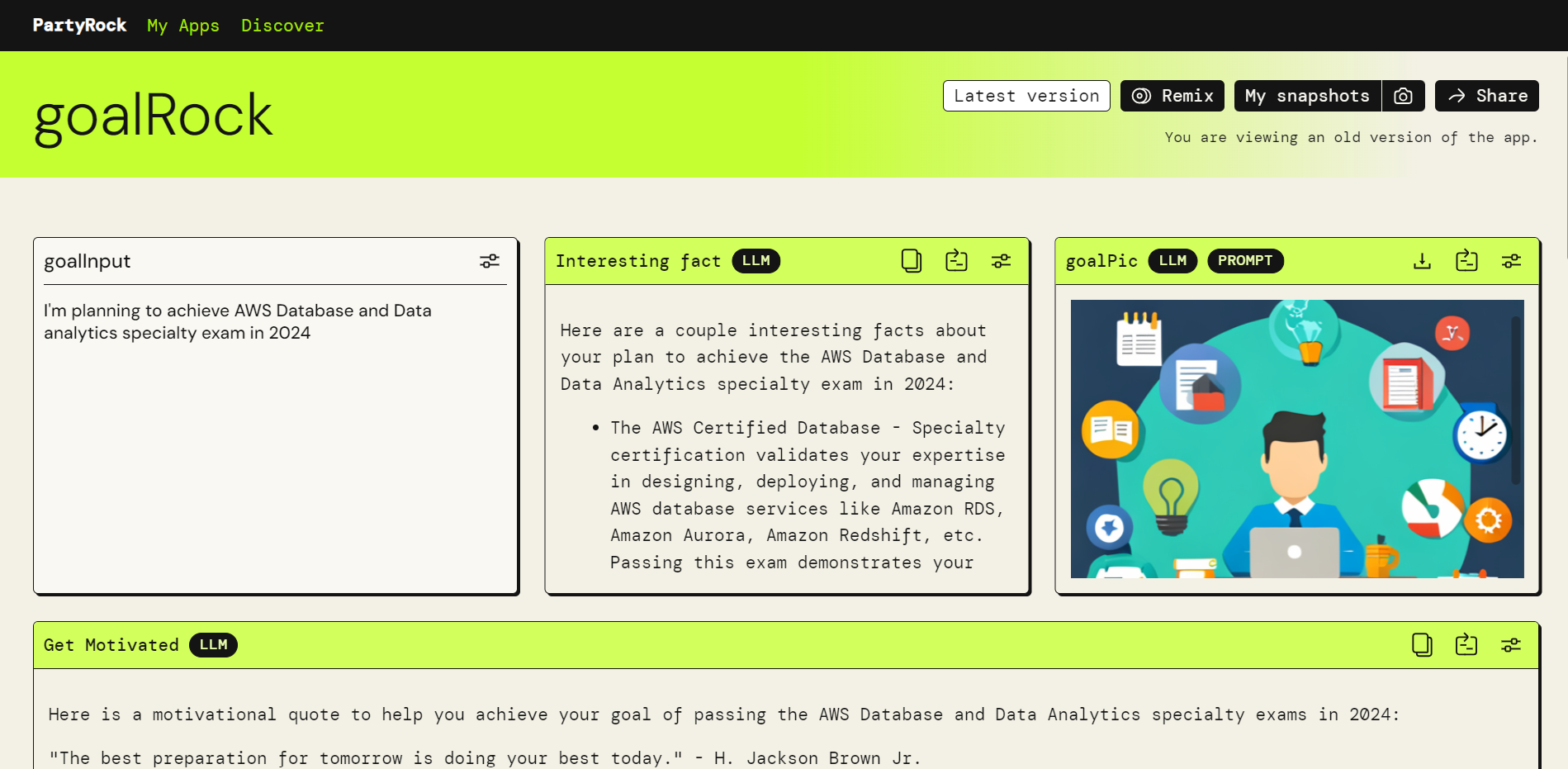1568x769 pixels.
Task: Click the LLM badge on goalPic
Action: 1172,261
